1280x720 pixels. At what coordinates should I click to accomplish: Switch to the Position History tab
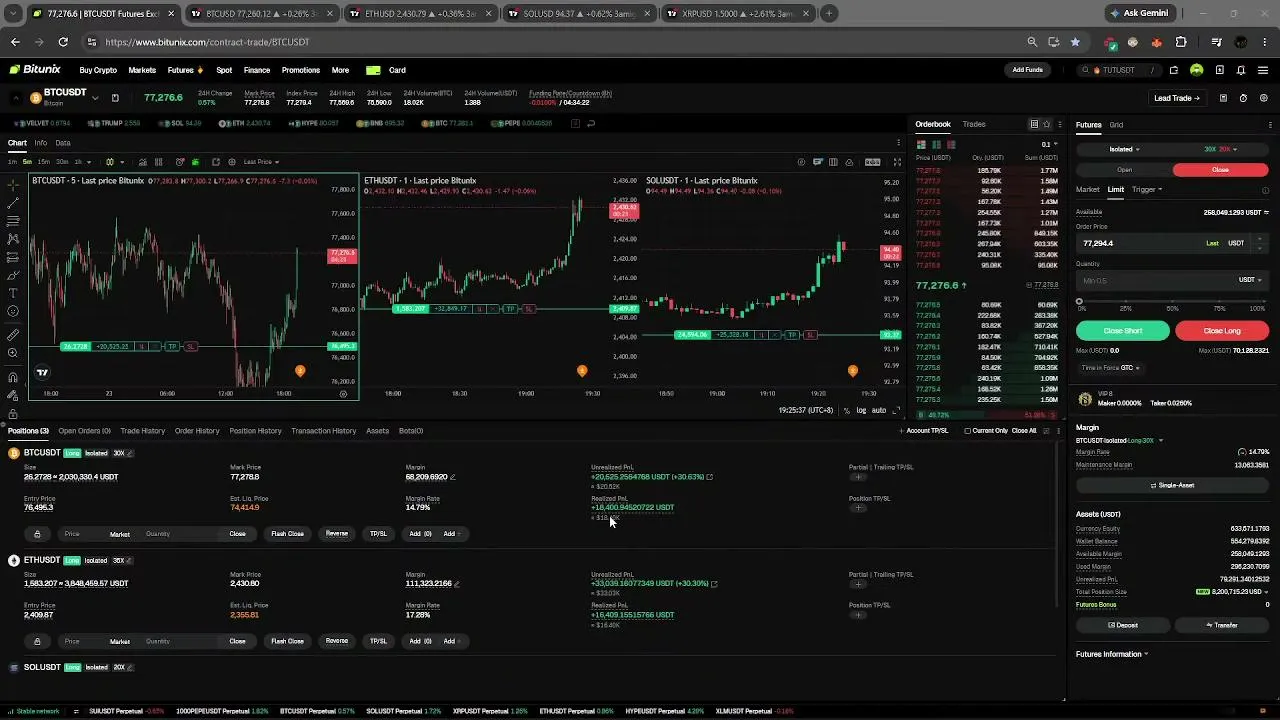pos(255,431)
